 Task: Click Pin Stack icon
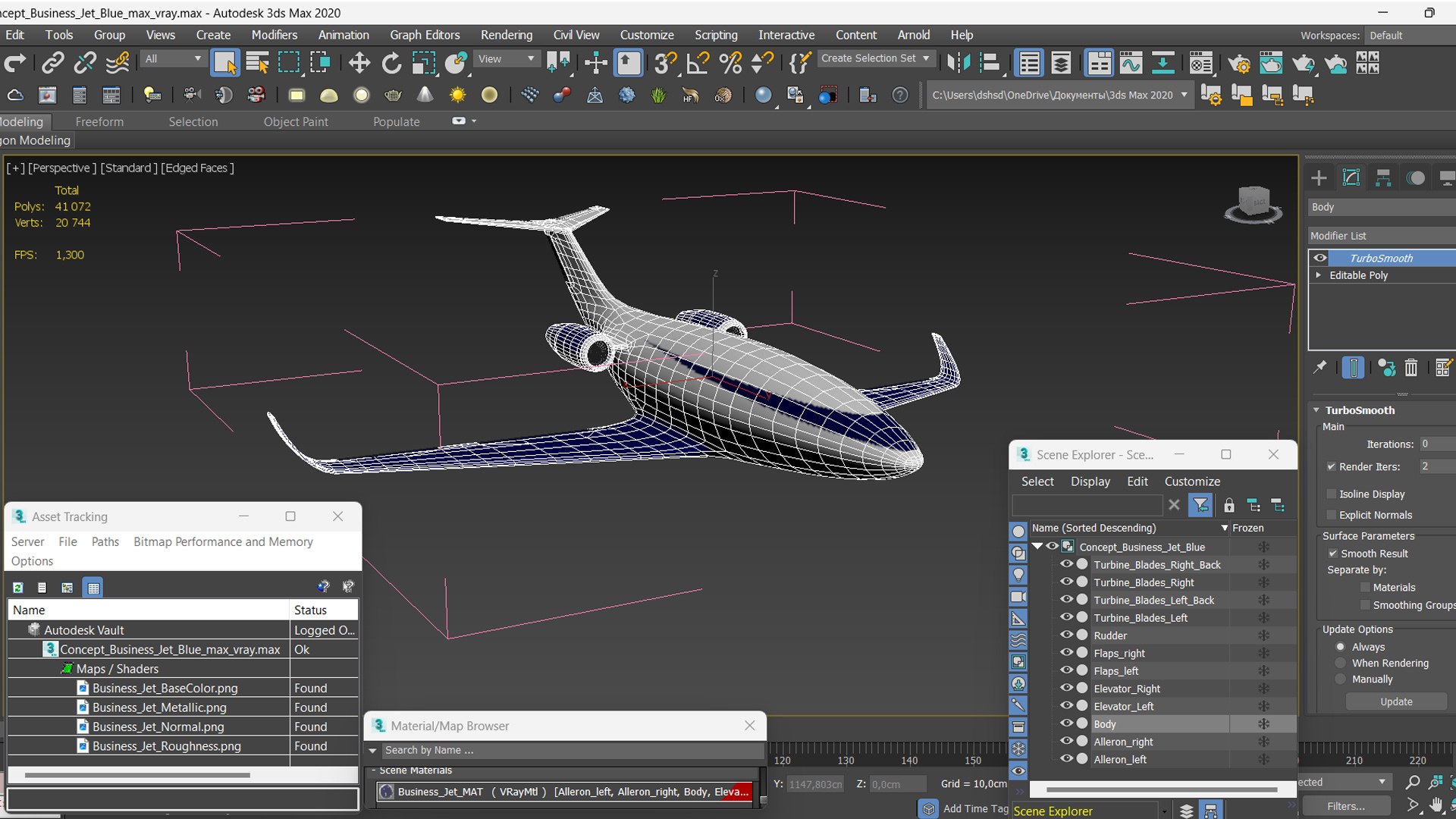pyautogui.click(x=1320, y=368)
